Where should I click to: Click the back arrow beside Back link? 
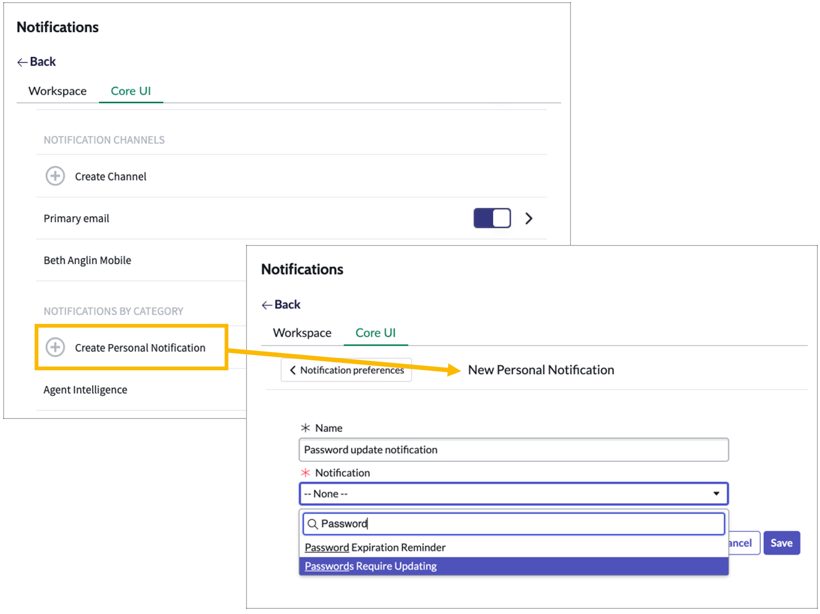point(20,61)
